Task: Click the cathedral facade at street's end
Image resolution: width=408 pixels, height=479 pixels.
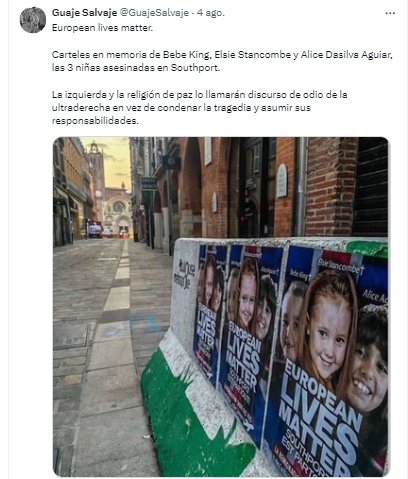Action: 116,211
